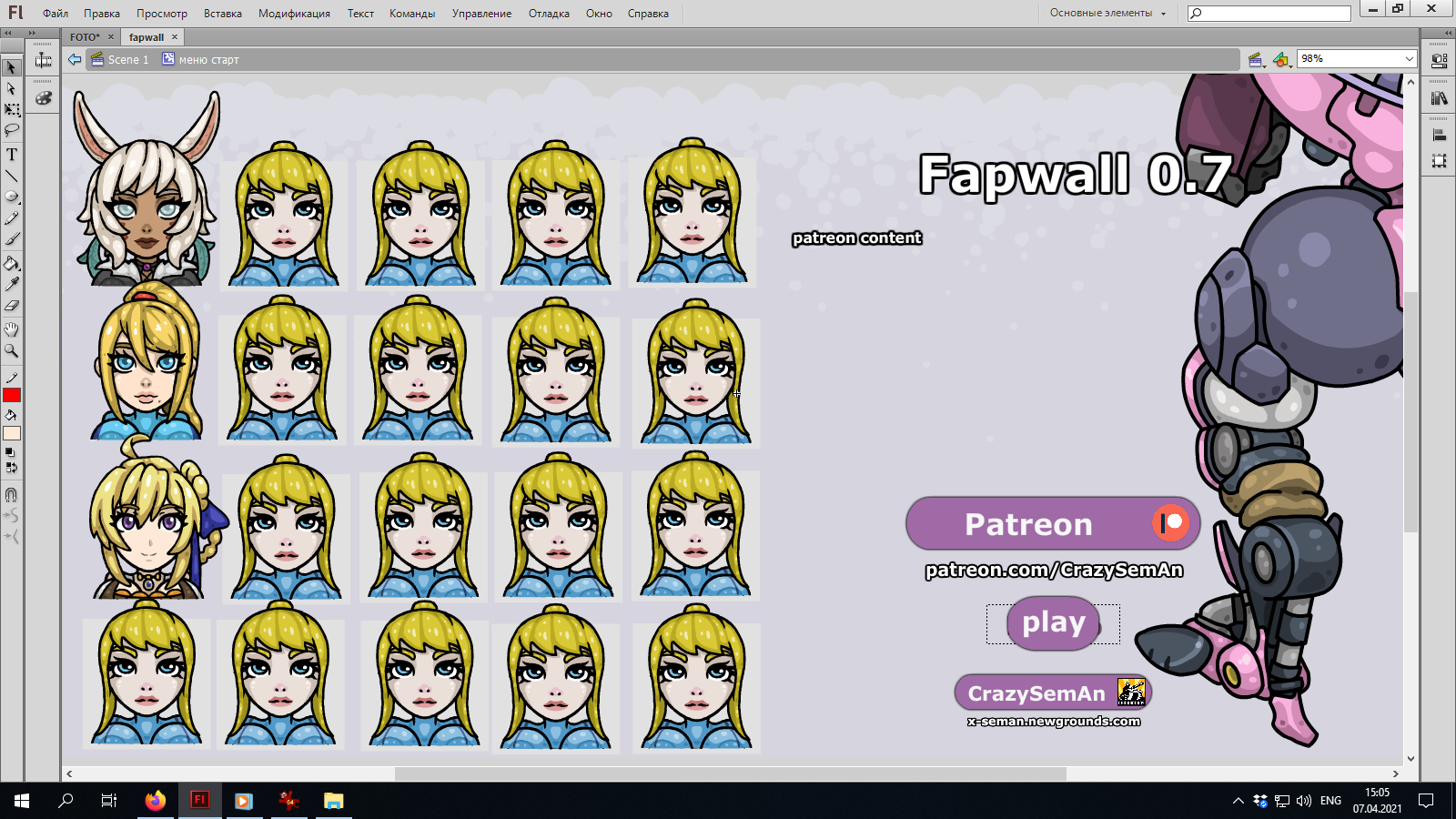
Task: Swap stroke and fill colors
Action: point(11,468)
